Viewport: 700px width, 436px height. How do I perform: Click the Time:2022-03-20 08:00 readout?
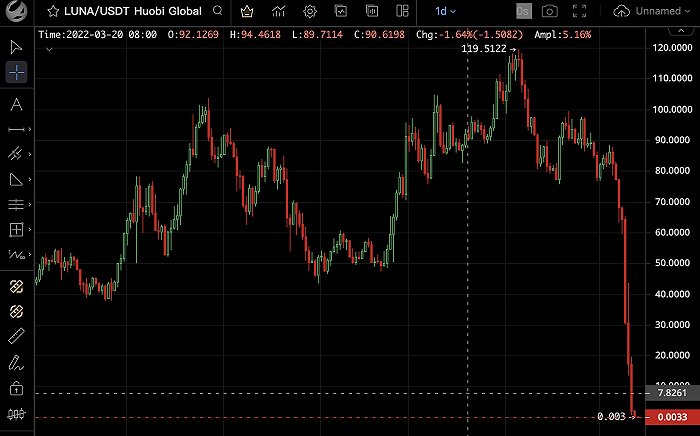pos(97,35)
